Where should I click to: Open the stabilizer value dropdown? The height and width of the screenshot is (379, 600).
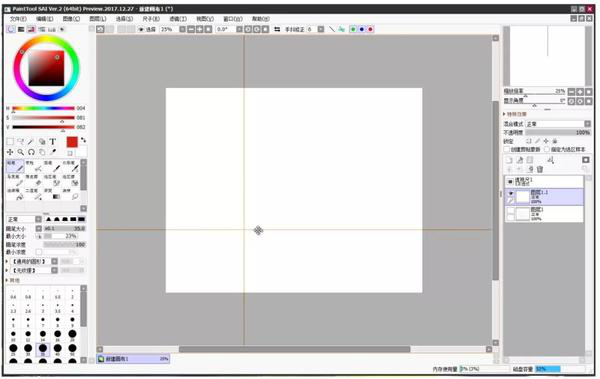[321, 29]
